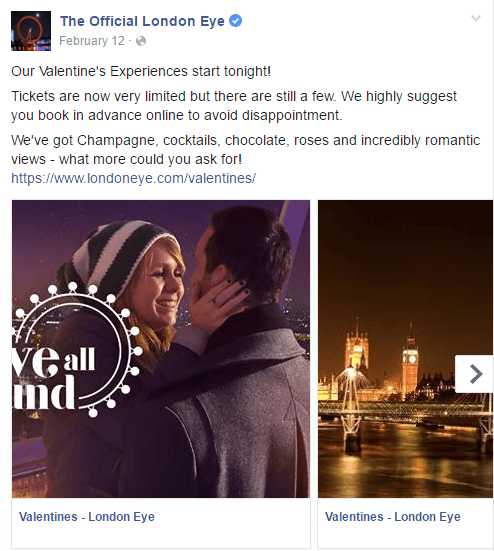
Task: Click the Big Ben clock tower in photo
Action: [x=410, y=362]
